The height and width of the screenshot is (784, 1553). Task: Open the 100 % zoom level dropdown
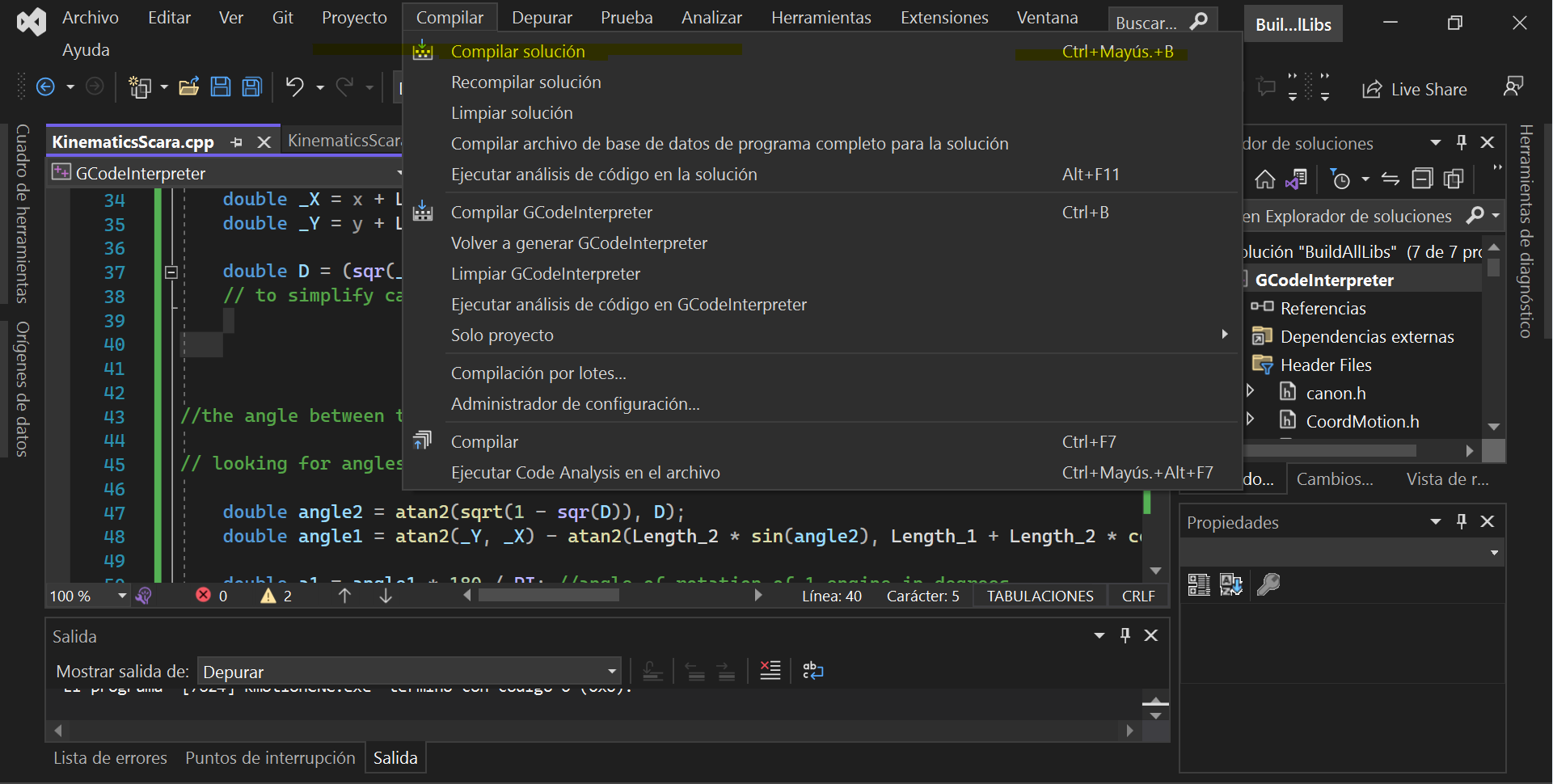pyautogui.click(x=122, y=596)
